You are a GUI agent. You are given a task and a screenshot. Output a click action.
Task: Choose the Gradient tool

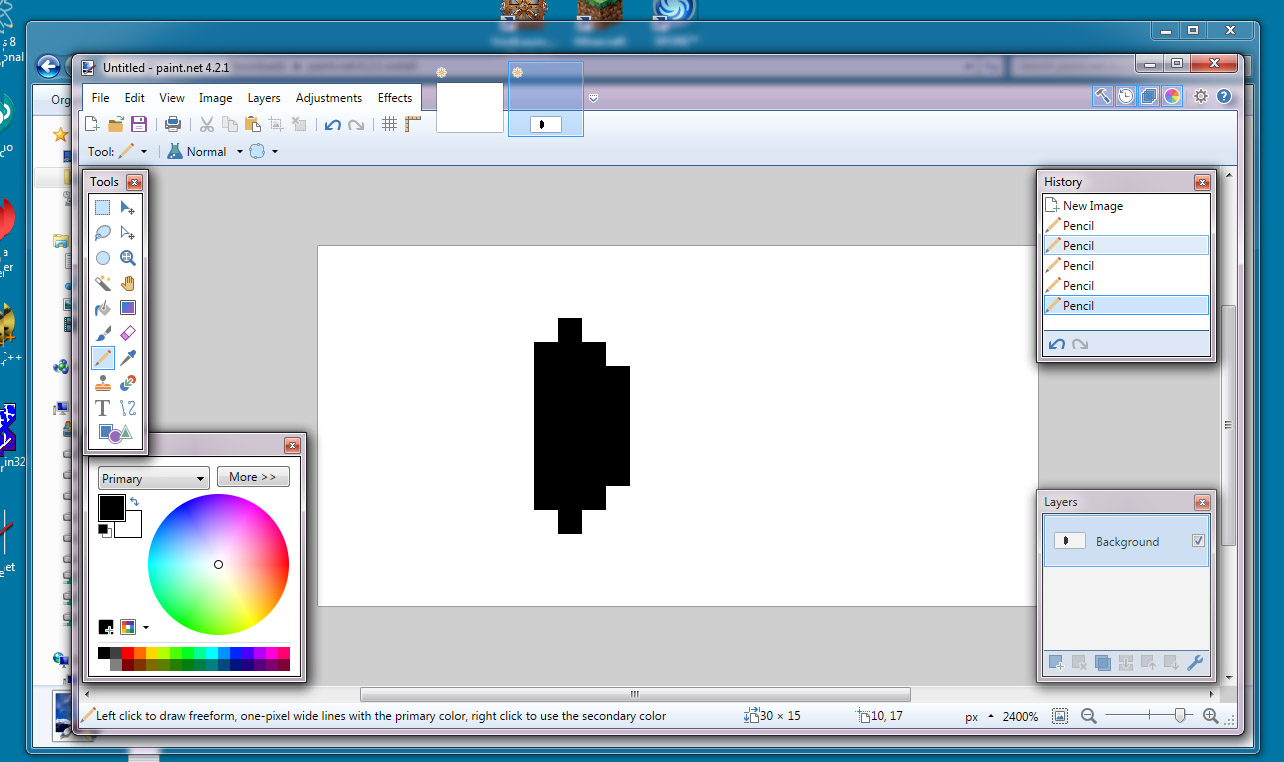(127, 307)
